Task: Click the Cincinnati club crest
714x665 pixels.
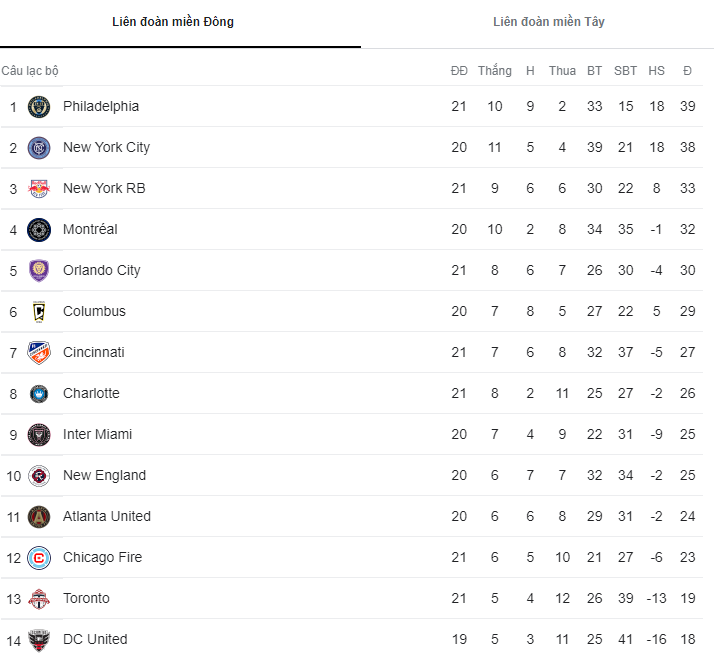Action: click(x=39, y=353)
